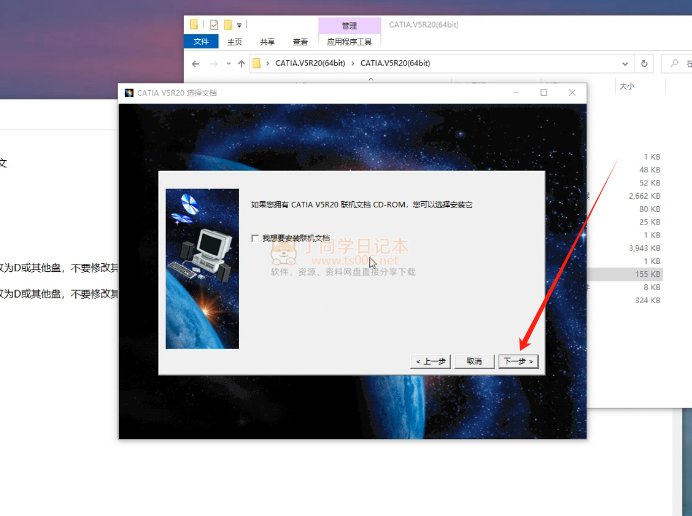Click first CATIA.V5R20(64bit) breadcrumb segment
This screenshot has height=516, width=692.
tap(310, 63)
